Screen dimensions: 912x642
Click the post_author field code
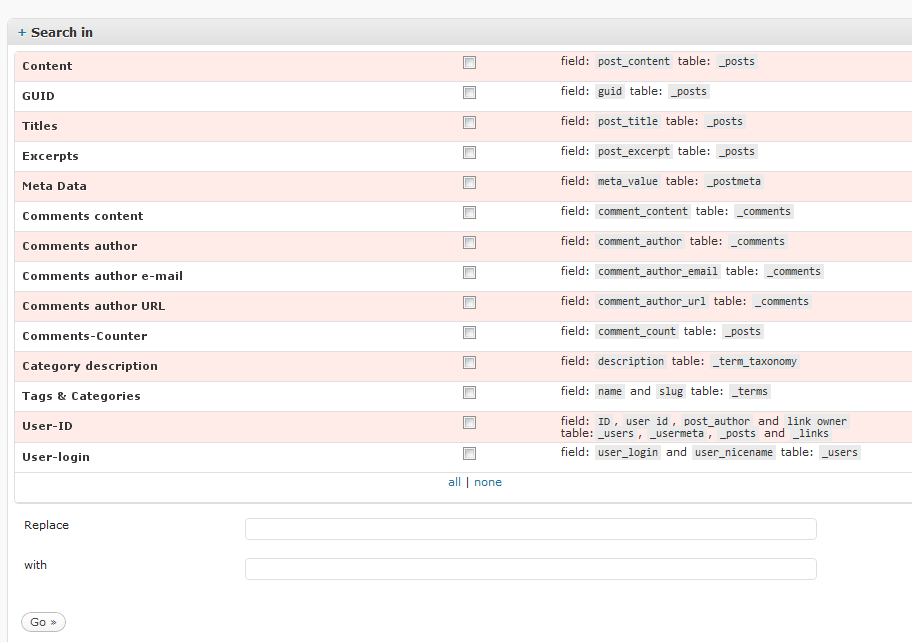click(717, 422)
